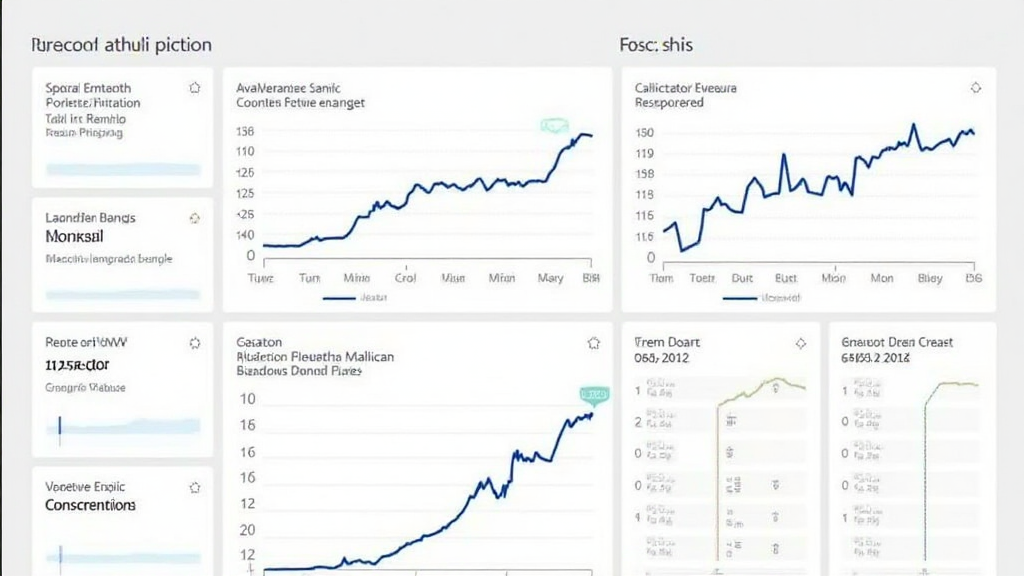Viewport: 1024px width, 576px height.
Task: Open the Conscrentions card title
Action: (x=90, y=505)
